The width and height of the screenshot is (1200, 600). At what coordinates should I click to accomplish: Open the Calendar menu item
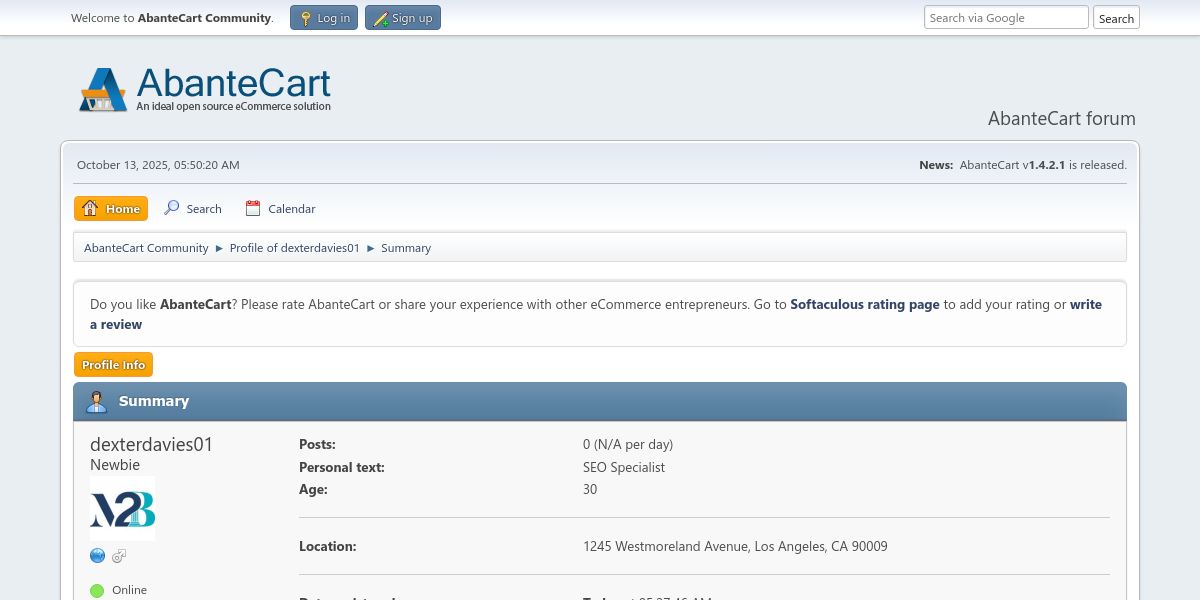(x=280, y=209)
